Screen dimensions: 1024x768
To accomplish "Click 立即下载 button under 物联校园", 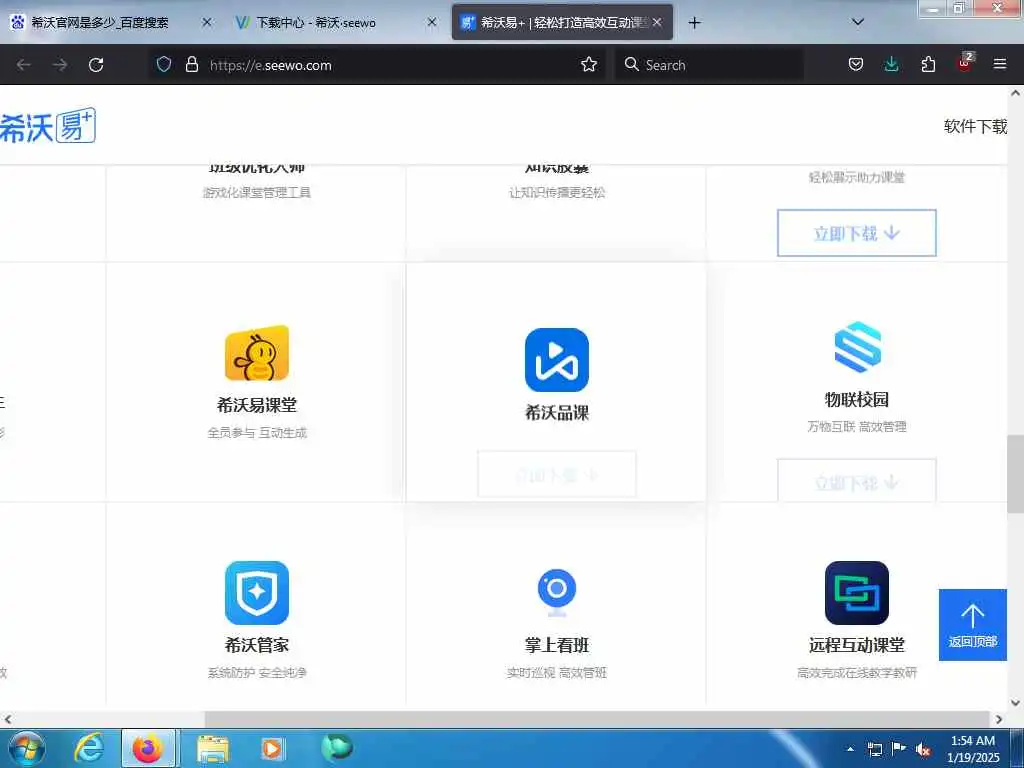I will (856, 481).
